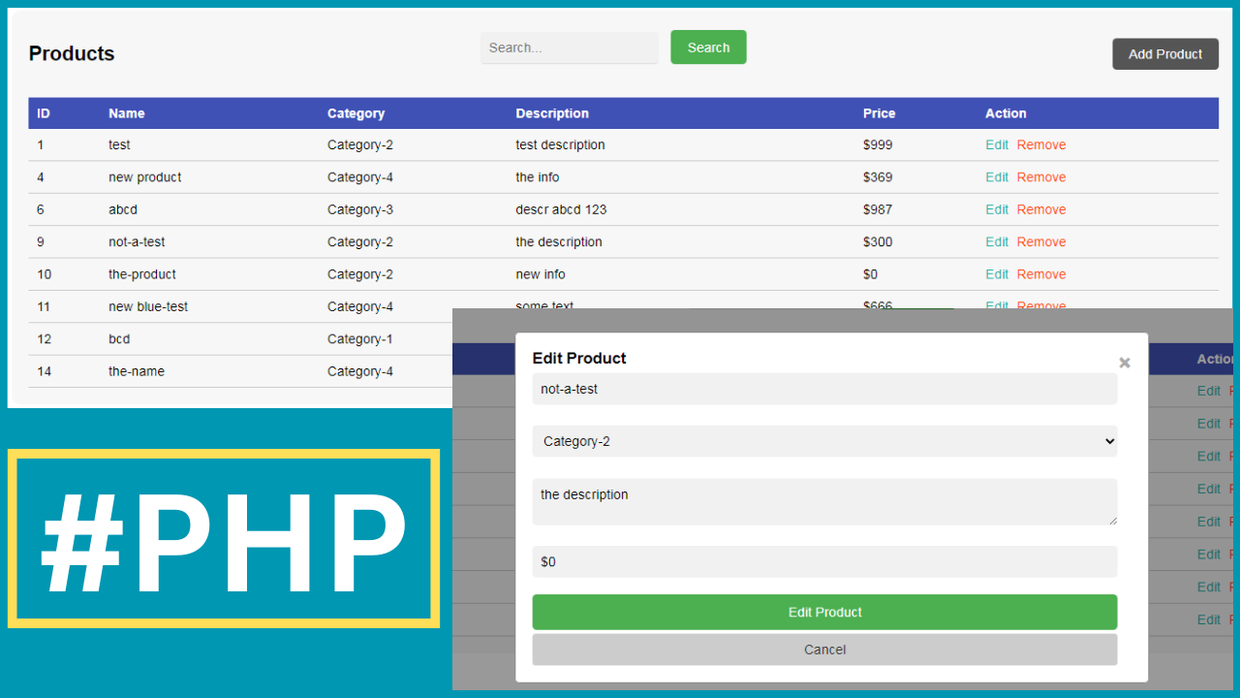
Task: Select the ID column header
Action: click(43, 113)
